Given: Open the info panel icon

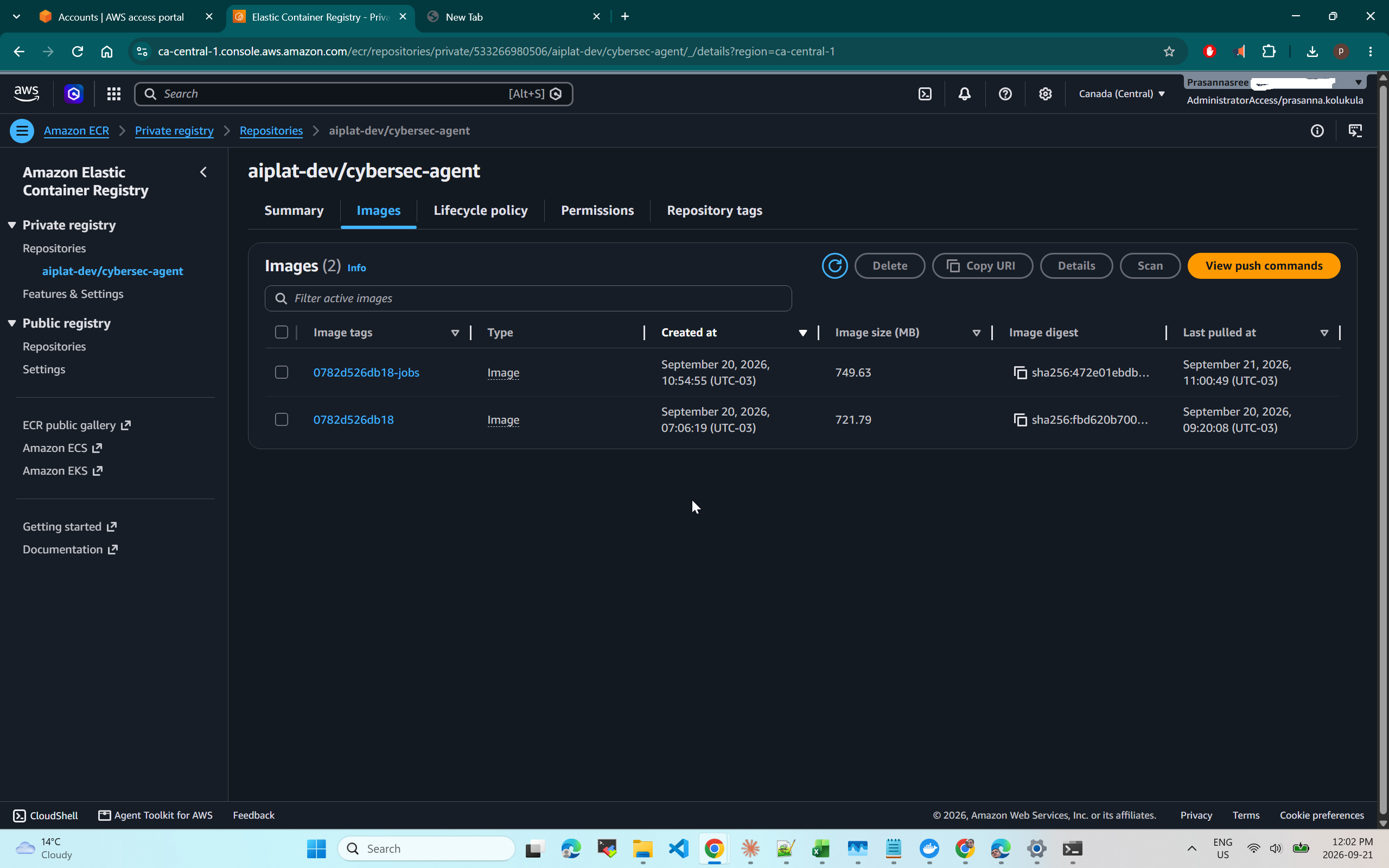Looking at the screenshot, I should click(1317, 131).
